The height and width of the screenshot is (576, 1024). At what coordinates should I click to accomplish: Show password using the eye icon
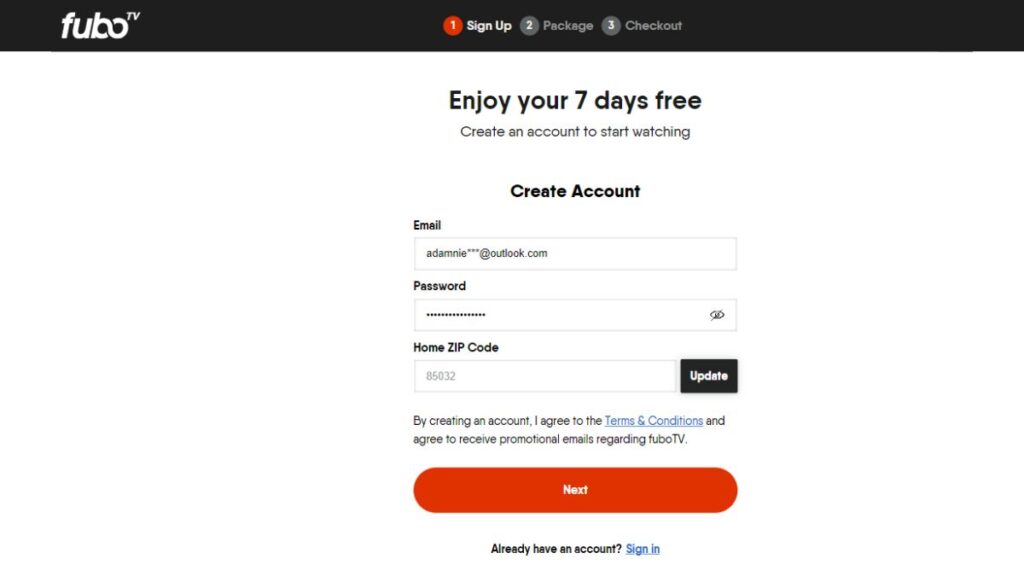717,315
